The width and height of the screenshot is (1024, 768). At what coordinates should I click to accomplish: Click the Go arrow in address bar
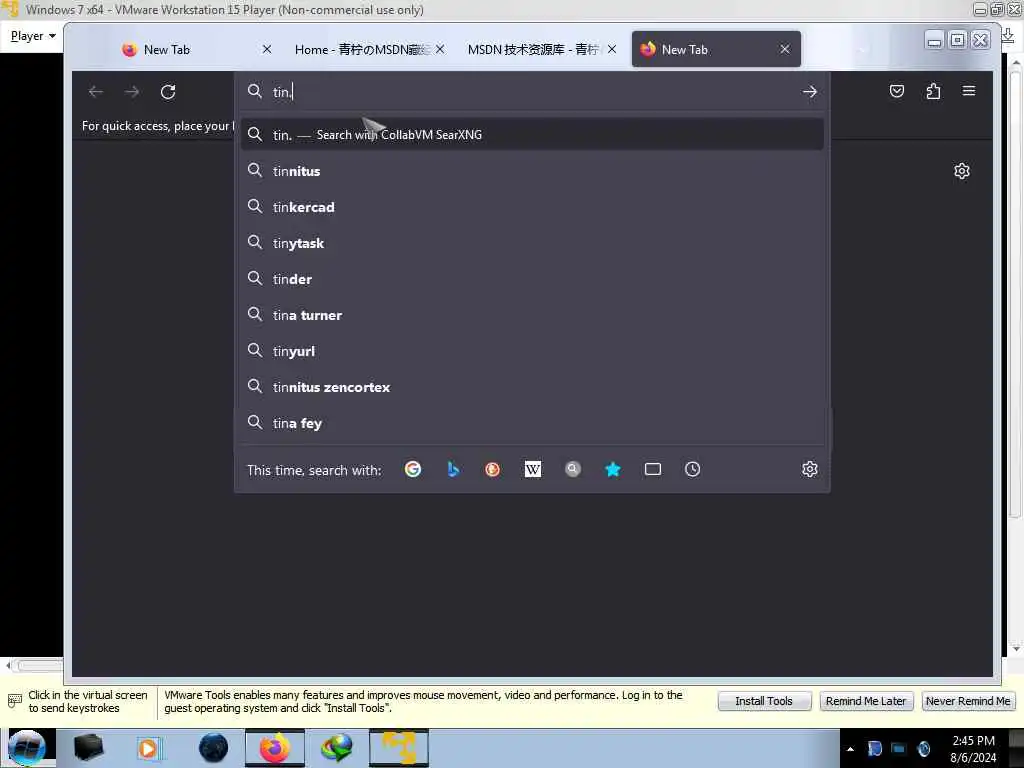tap(810, 91)
